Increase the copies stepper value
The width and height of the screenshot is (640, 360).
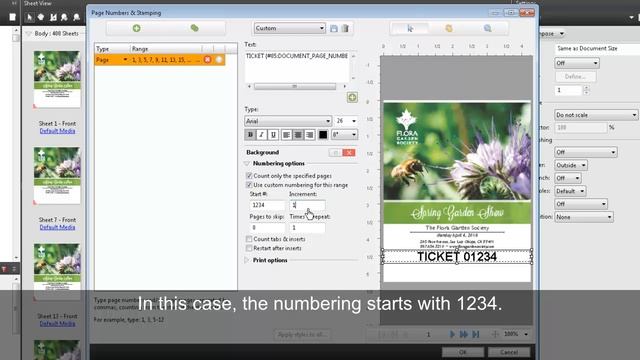[586, 88]
